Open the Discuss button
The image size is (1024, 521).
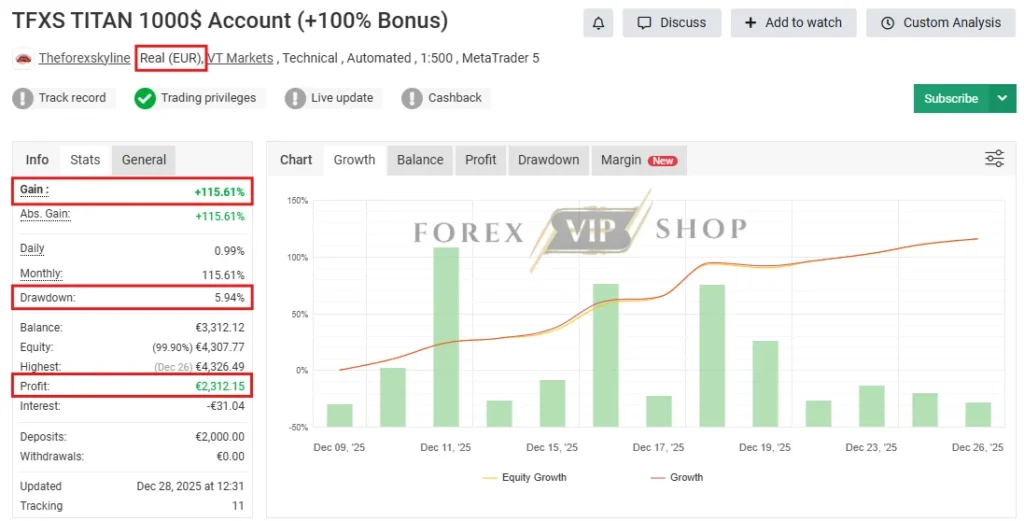coord(671,23)
